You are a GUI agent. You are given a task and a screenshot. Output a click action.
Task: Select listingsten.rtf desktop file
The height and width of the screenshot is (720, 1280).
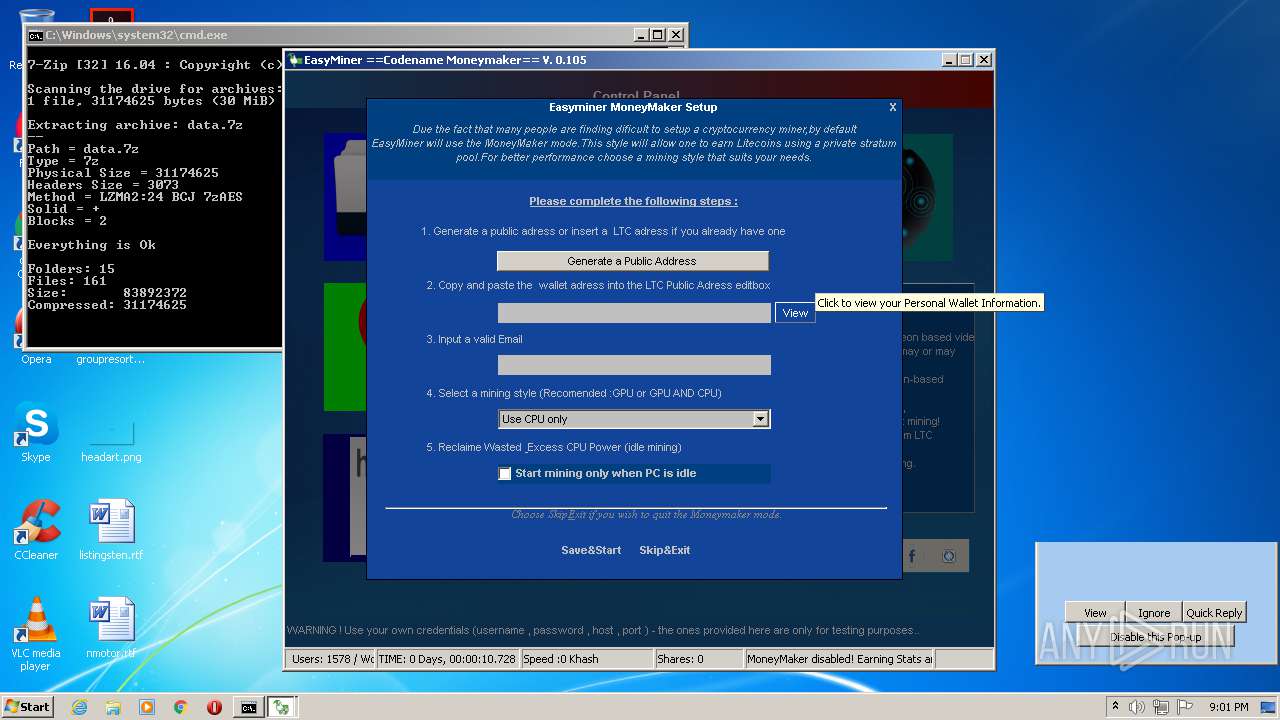[111, 530]
